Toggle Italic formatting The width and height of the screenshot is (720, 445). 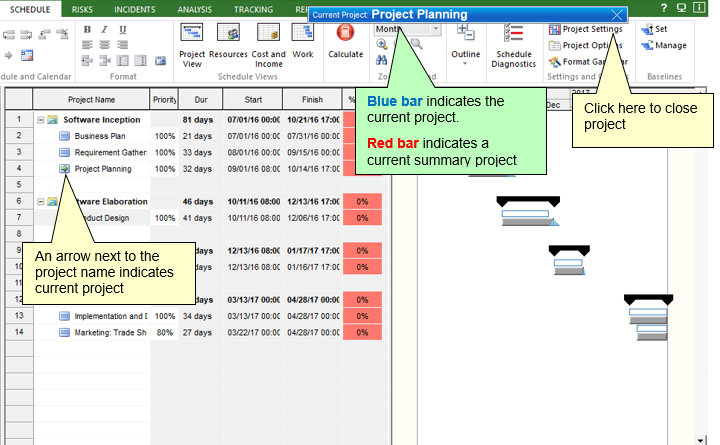[105, 29]
